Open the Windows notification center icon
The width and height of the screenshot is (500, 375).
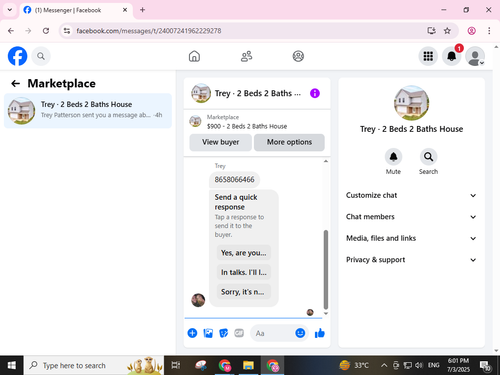click(485, 365)
